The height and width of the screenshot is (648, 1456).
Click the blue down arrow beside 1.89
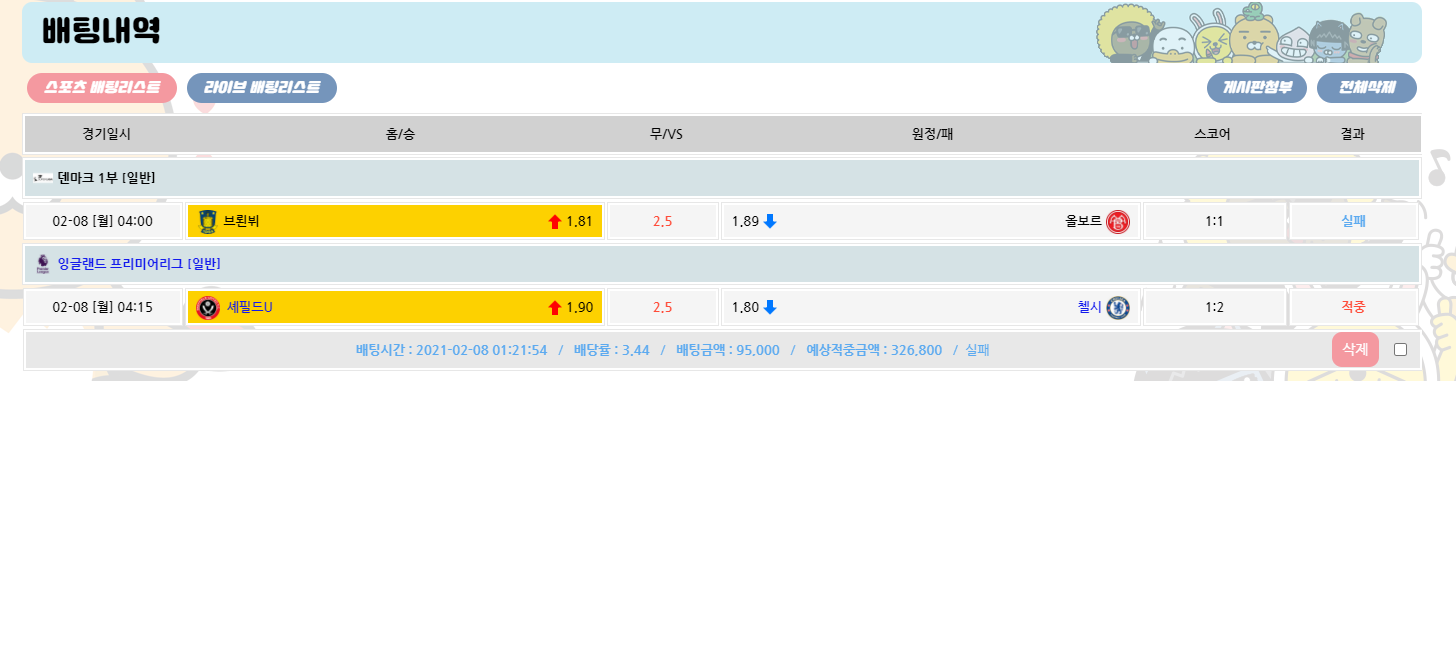click(770, 221)
